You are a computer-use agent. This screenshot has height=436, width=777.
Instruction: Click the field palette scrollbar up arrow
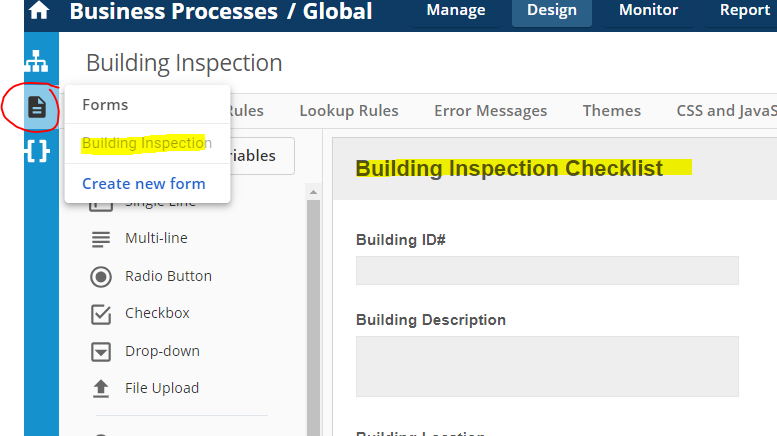pos(313,192)
